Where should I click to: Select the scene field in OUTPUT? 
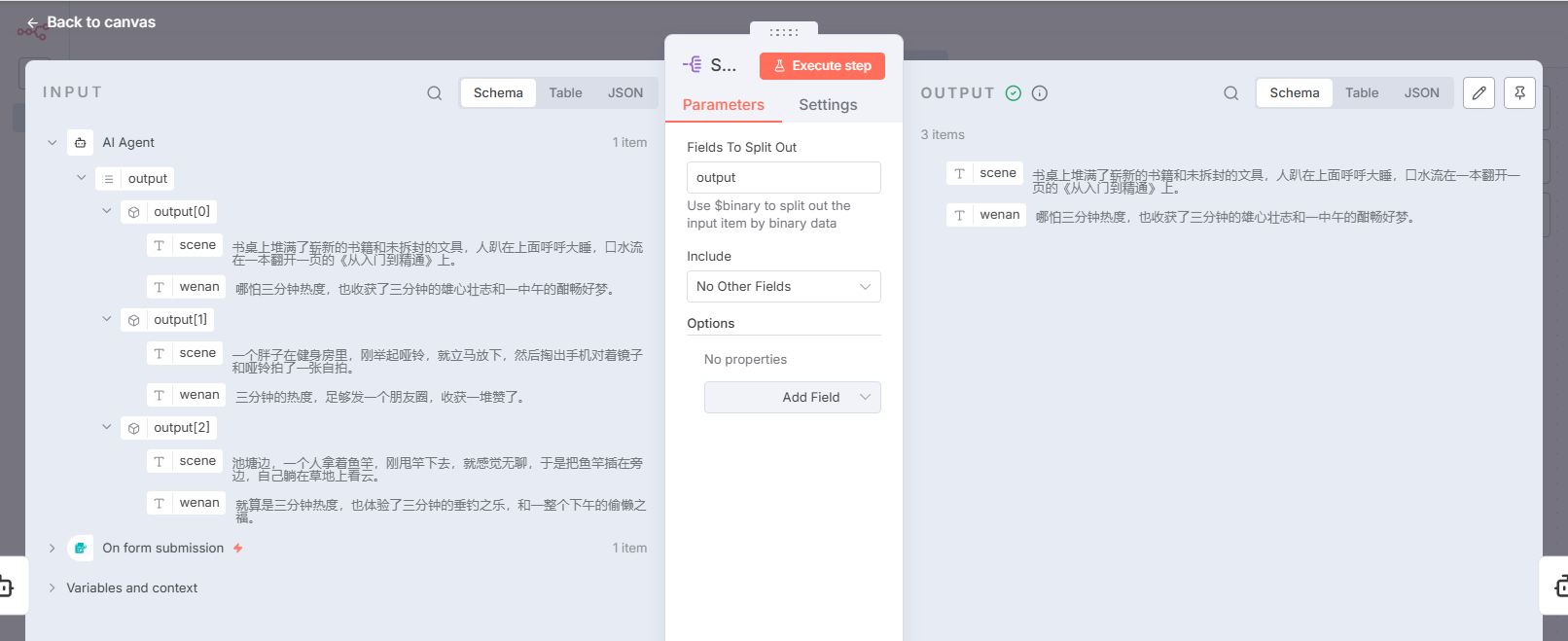point(985,173)
